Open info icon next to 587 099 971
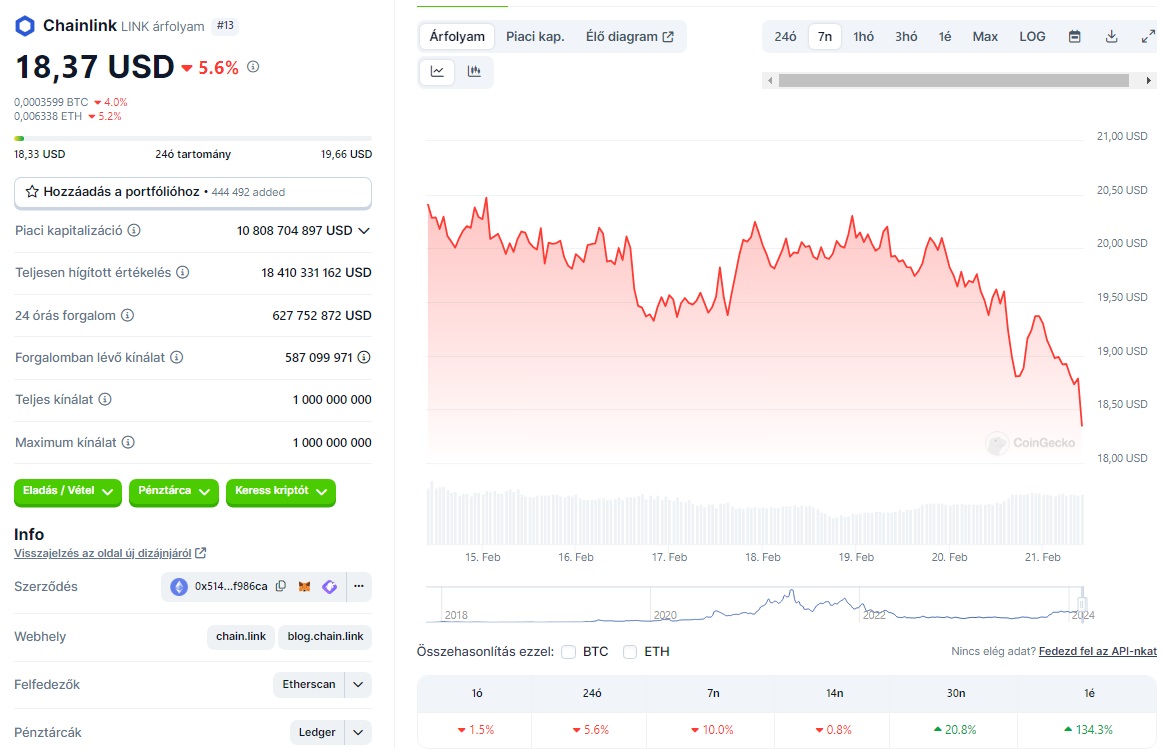The width and height of the screenshot is (1163, 749). point(364,357)
